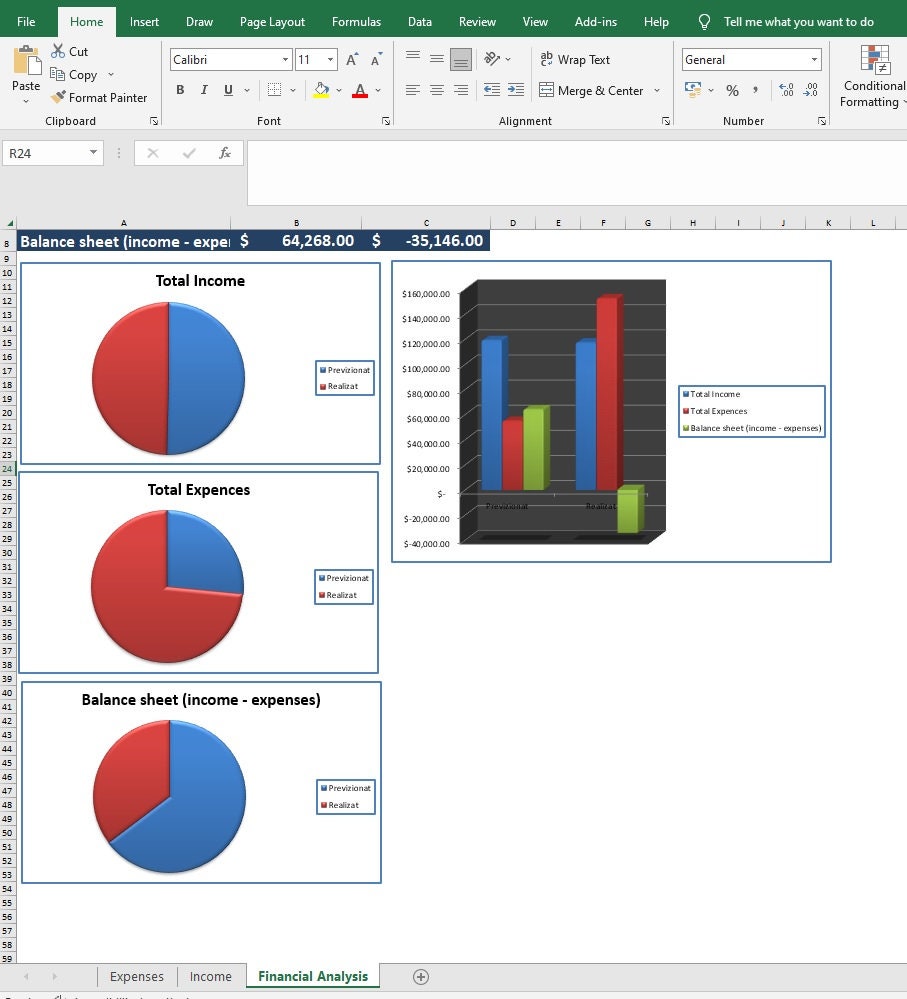Open the font size dropdown
Image resolution: width=907 pixels, height=999 pixels.
click(330, 59)
